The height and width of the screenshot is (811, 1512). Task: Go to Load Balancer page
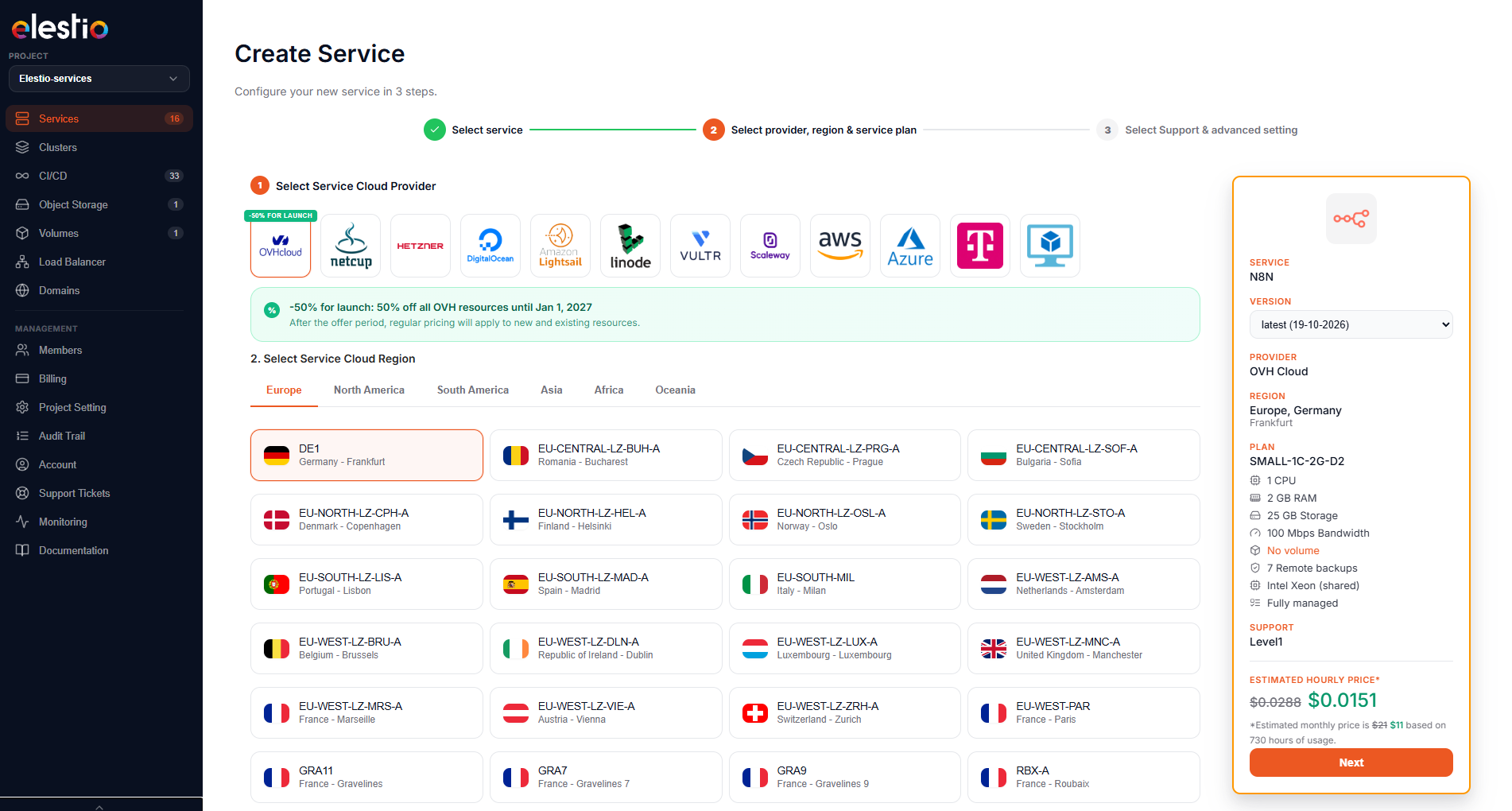tap(99, 262)
